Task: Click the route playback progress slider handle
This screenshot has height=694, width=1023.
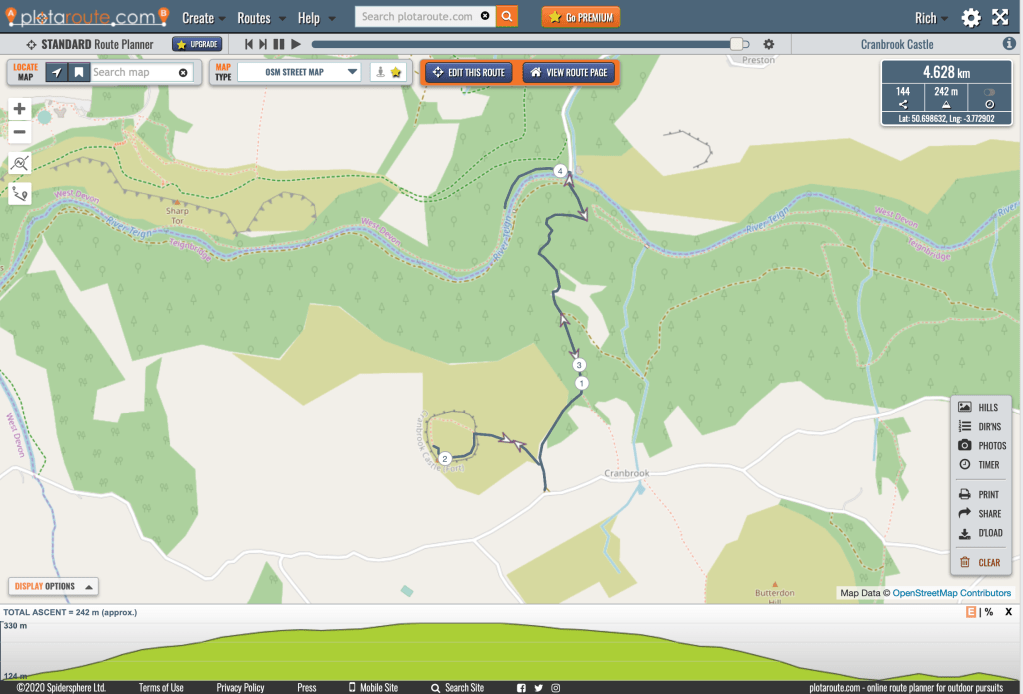Action: tap(738, 44)
